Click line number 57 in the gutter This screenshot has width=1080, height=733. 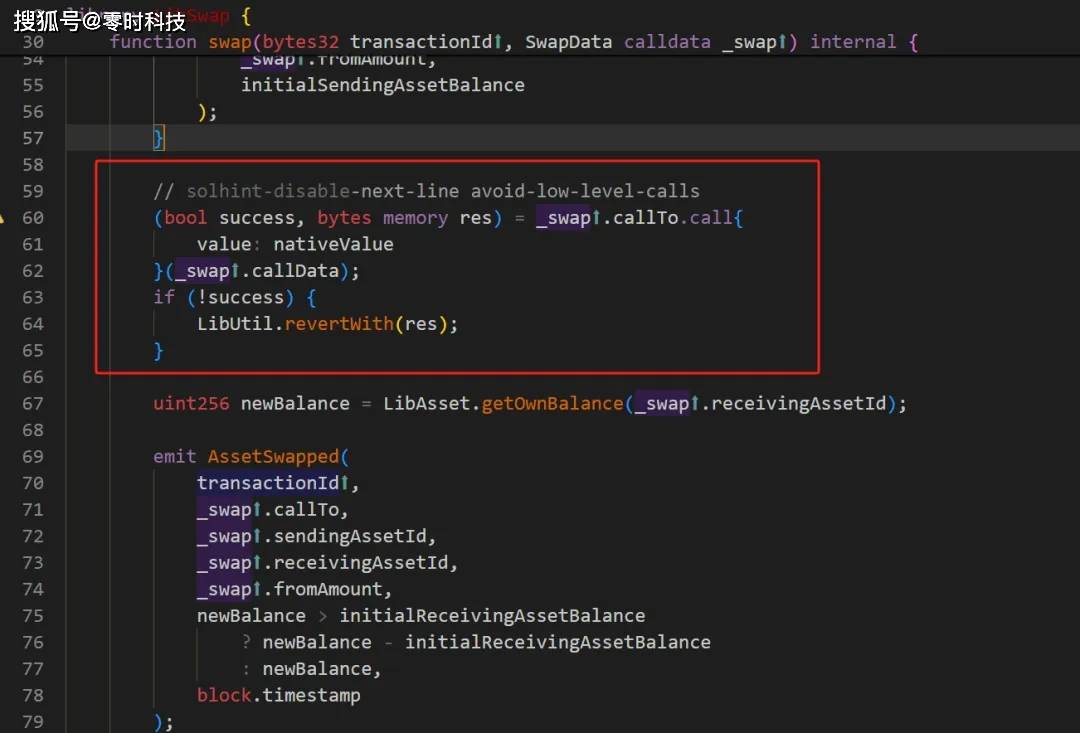[x=32, y=138]
